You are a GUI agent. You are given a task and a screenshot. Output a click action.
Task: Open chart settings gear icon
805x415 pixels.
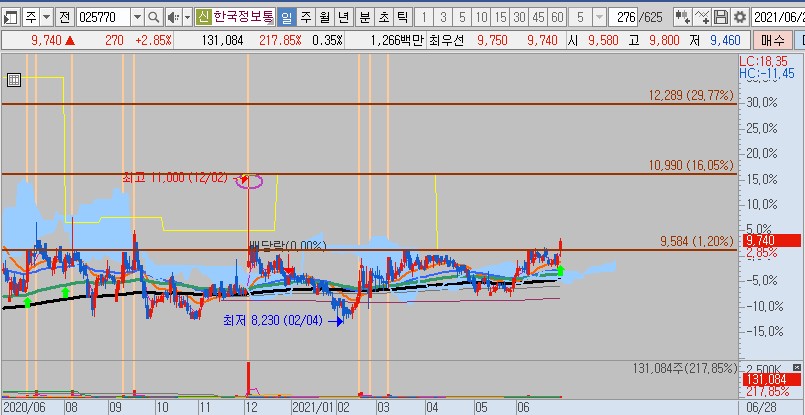pos(739,17)
